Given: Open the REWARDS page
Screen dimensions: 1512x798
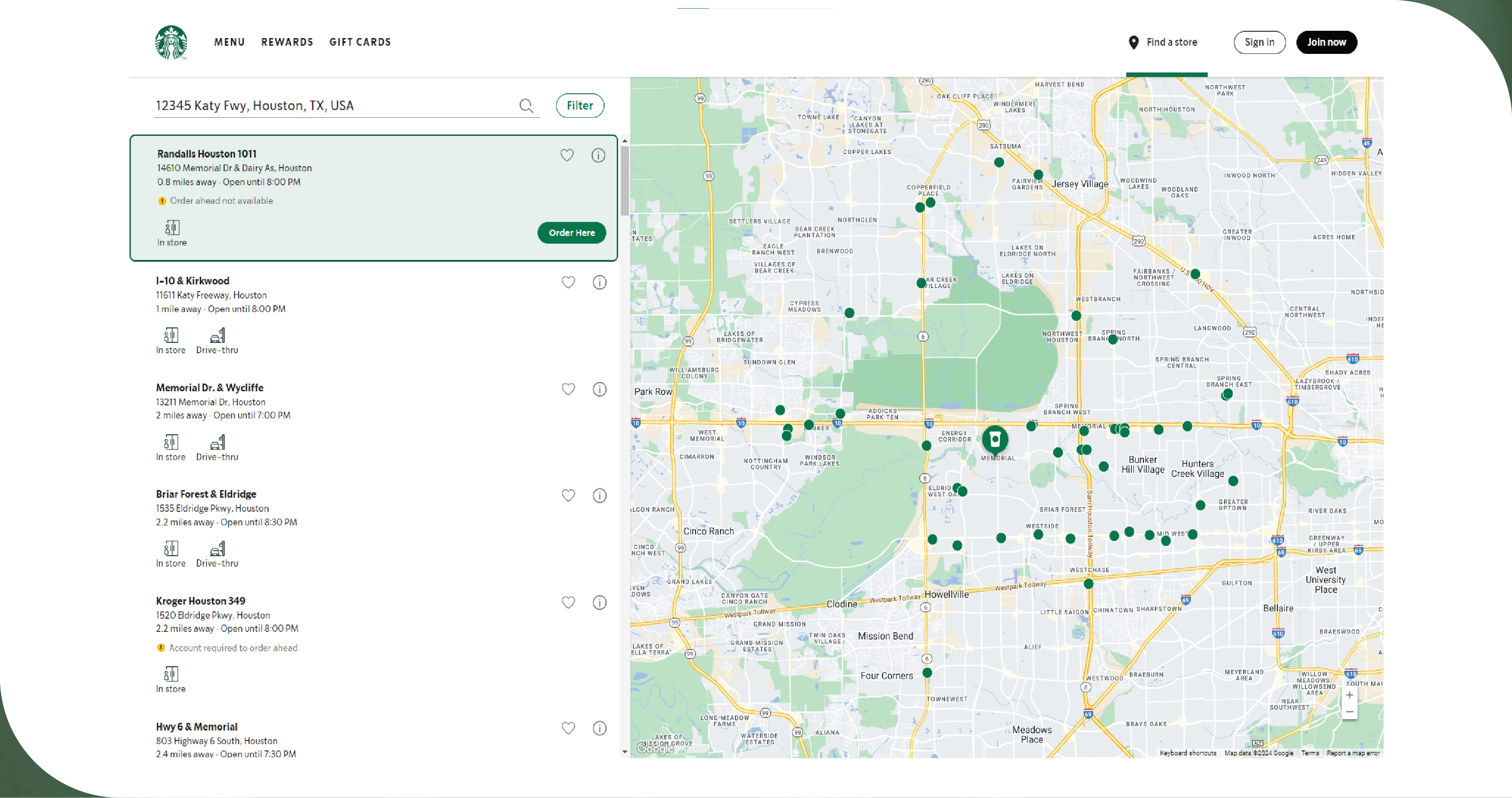Looking at the screenshot, I should coord(287,42).
